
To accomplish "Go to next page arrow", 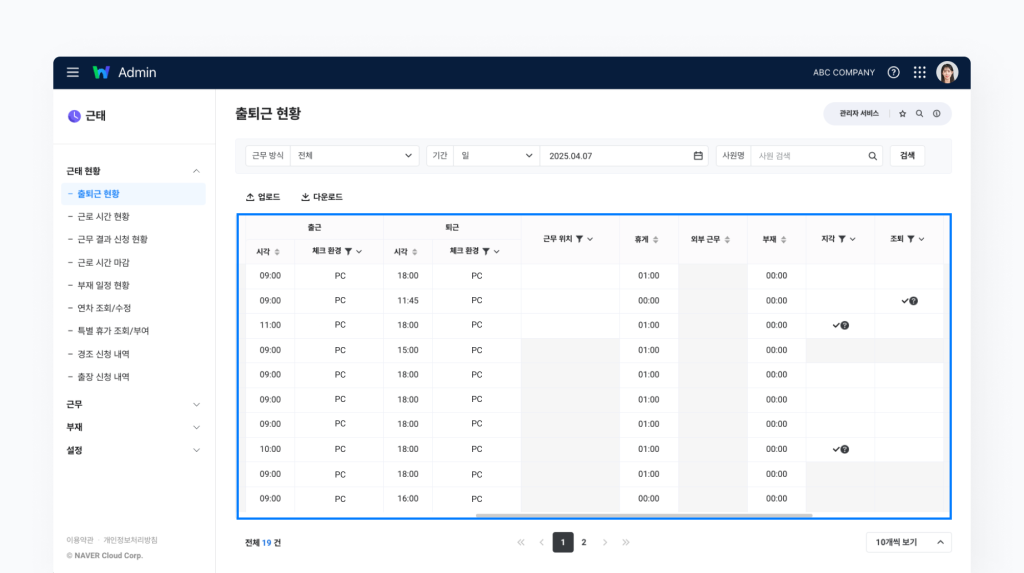I will 605,542.
